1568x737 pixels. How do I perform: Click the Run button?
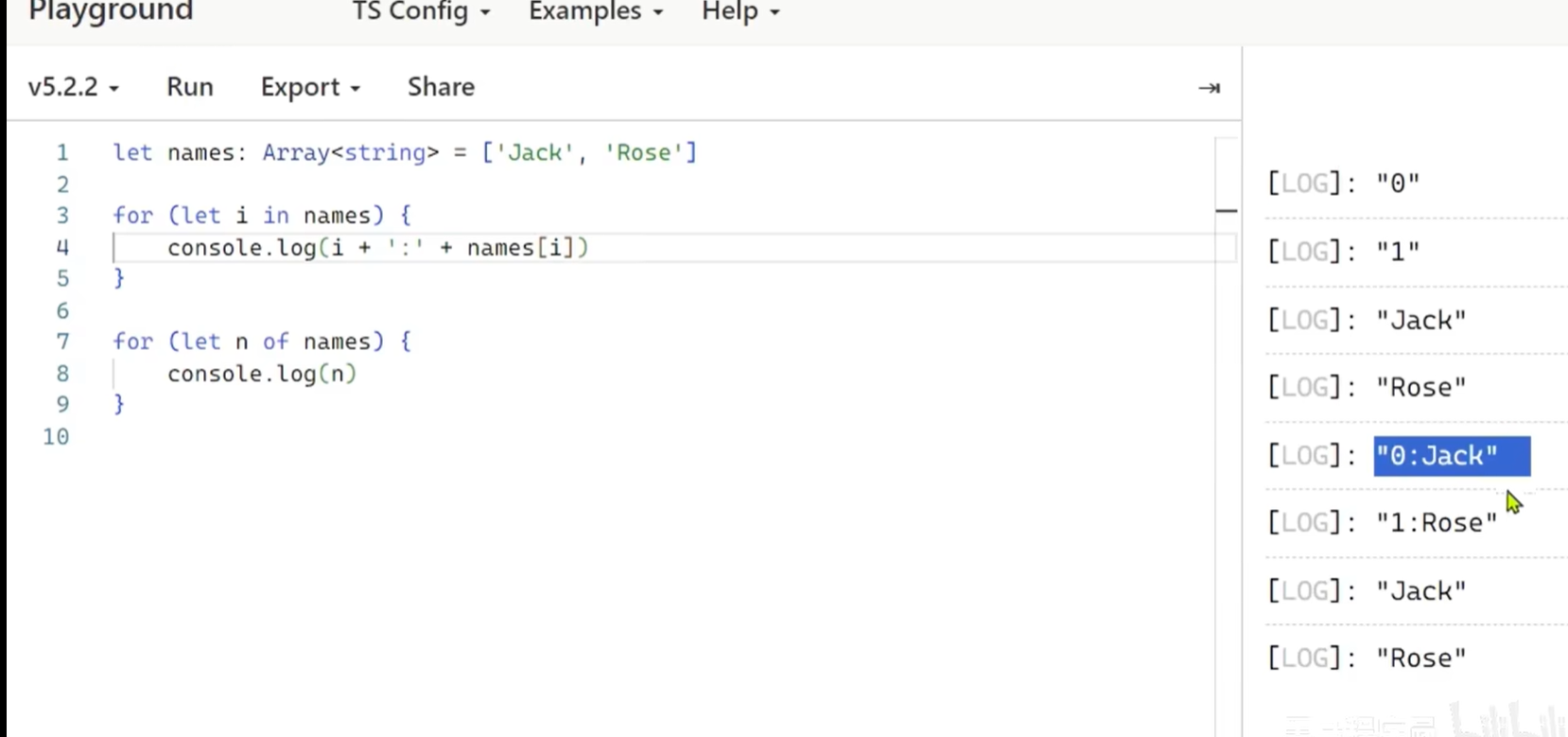coord(190,87)
